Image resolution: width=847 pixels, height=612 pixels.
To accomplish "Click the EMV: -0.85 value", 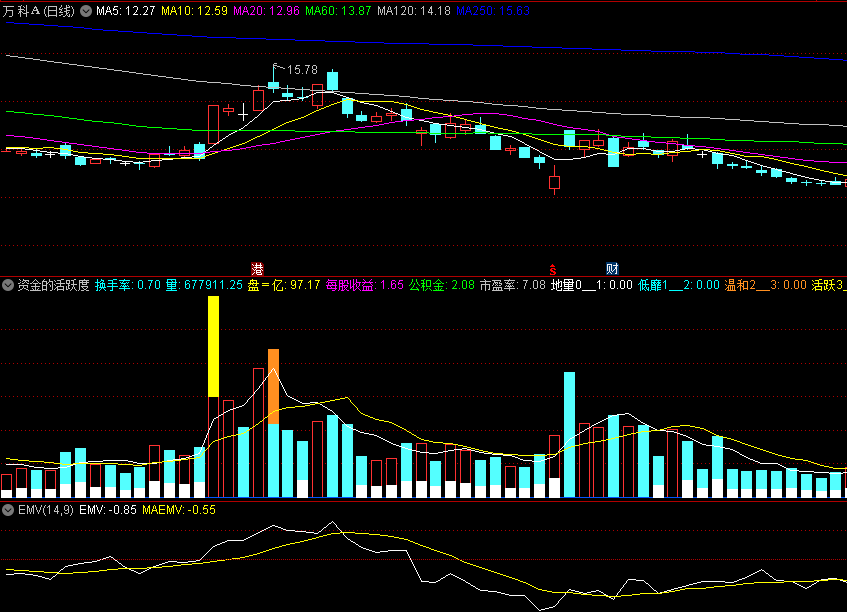I will tap(107, 509).
